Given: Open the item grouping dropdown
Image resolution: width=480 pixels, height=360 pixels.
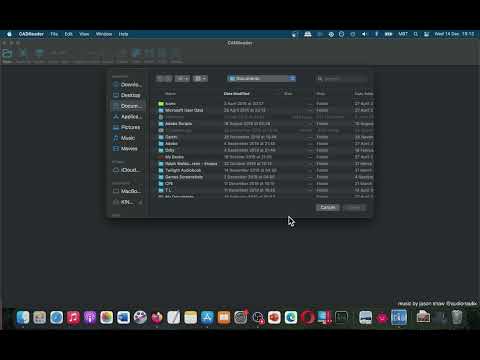Looking at the screenshot, I should click(200, 78).
